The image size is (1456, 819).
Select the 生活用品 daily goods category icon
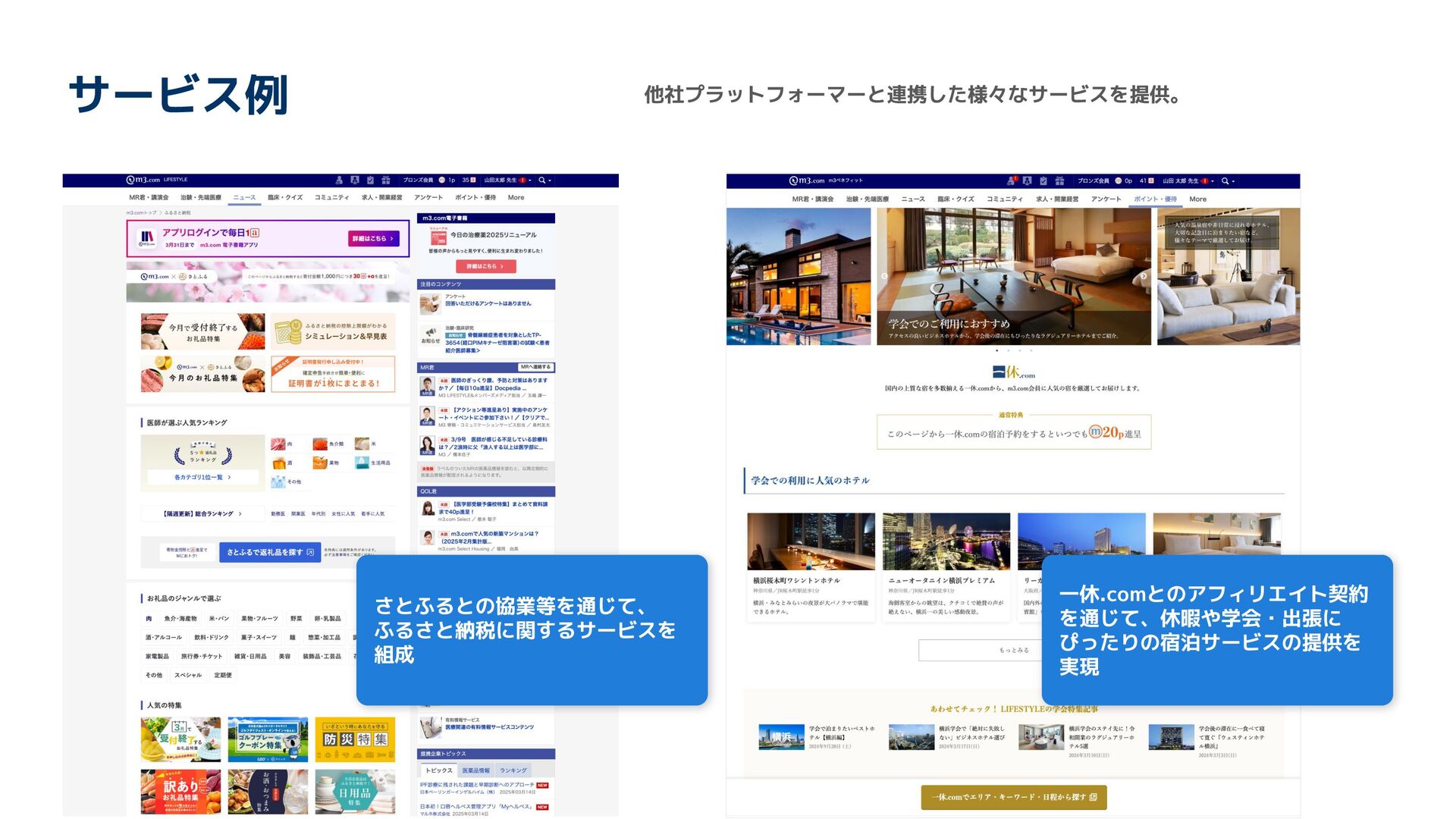[x=362, y=463]
